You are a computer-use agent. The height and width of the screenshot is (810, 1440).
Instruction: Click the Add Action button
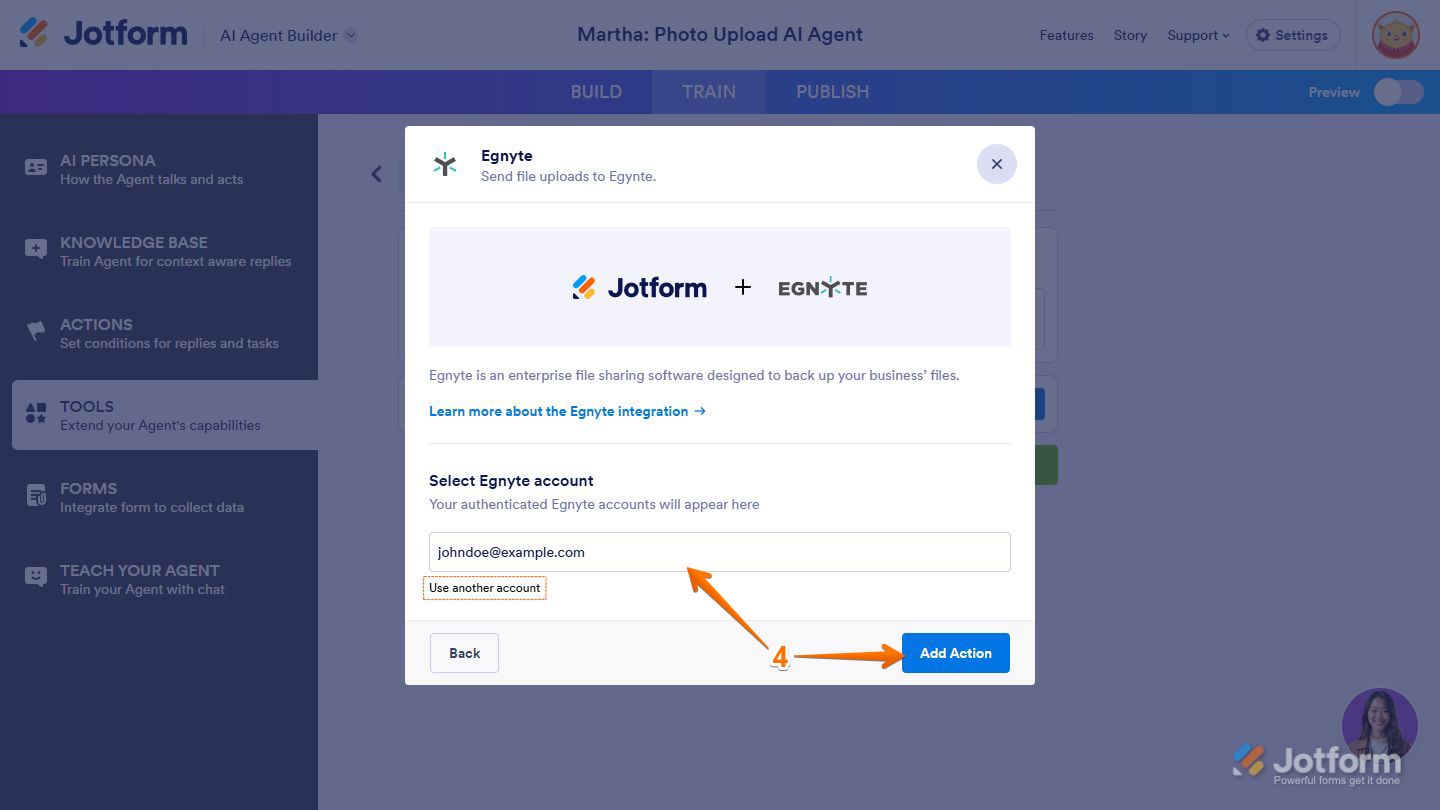click(x=956, y=653)
